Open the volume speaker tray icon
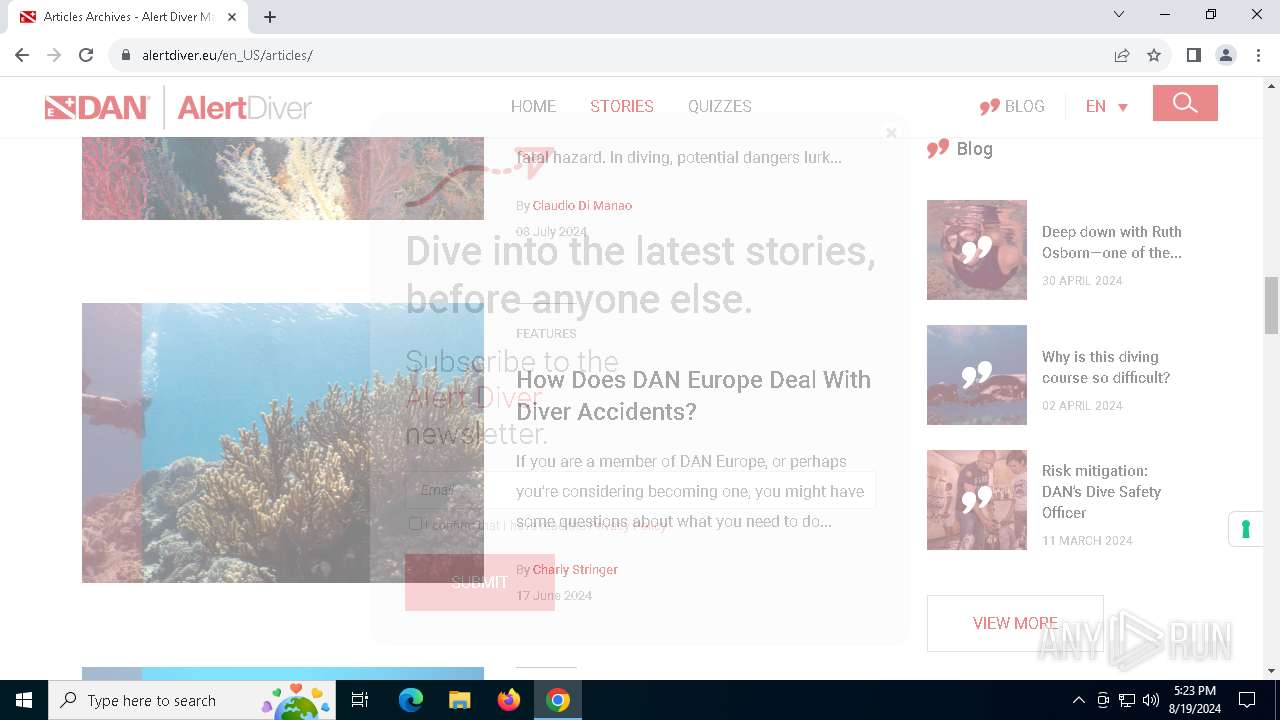 [1151, 700]
